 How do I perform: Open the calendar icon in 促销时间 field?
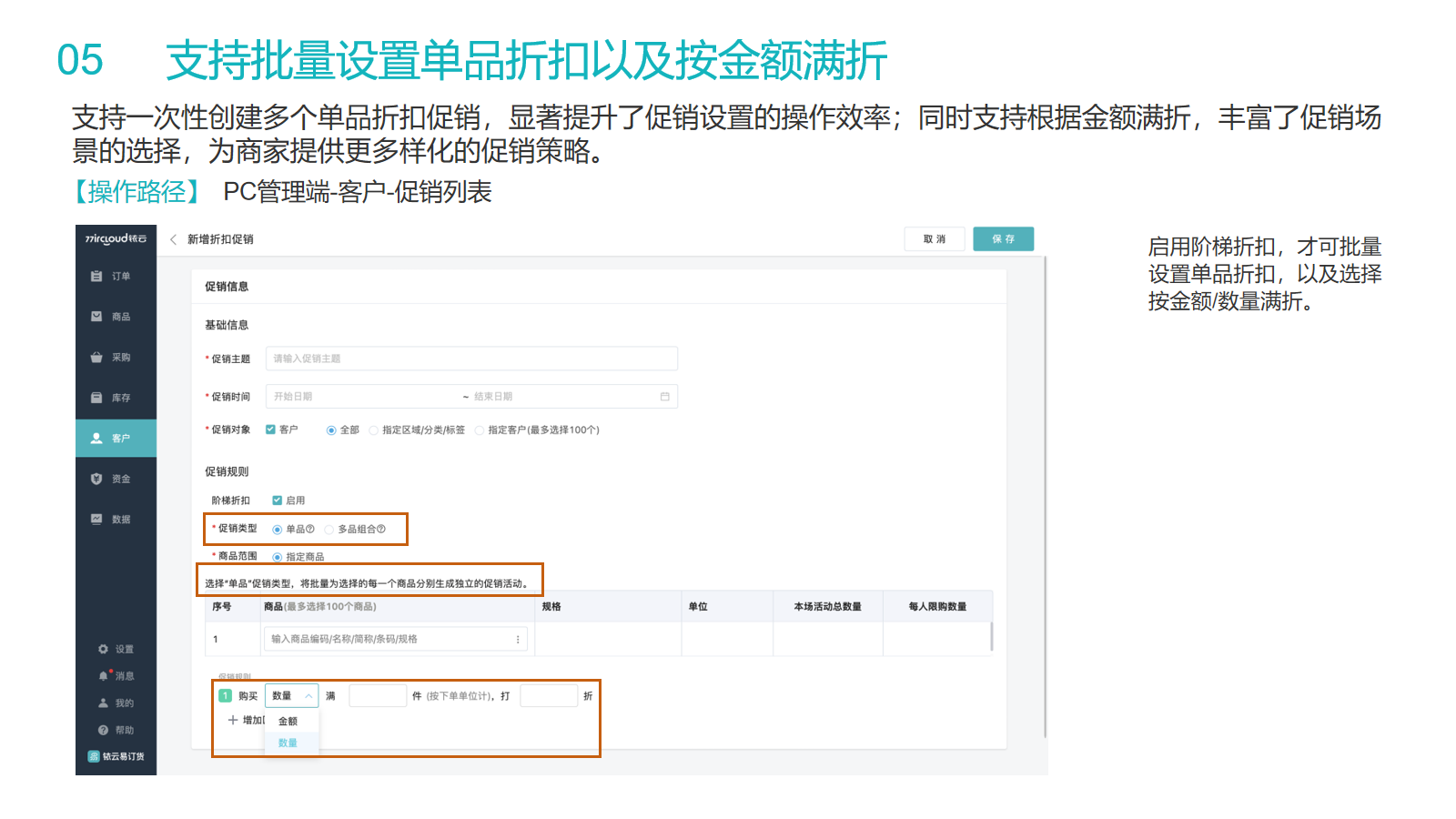coord(664,397)
